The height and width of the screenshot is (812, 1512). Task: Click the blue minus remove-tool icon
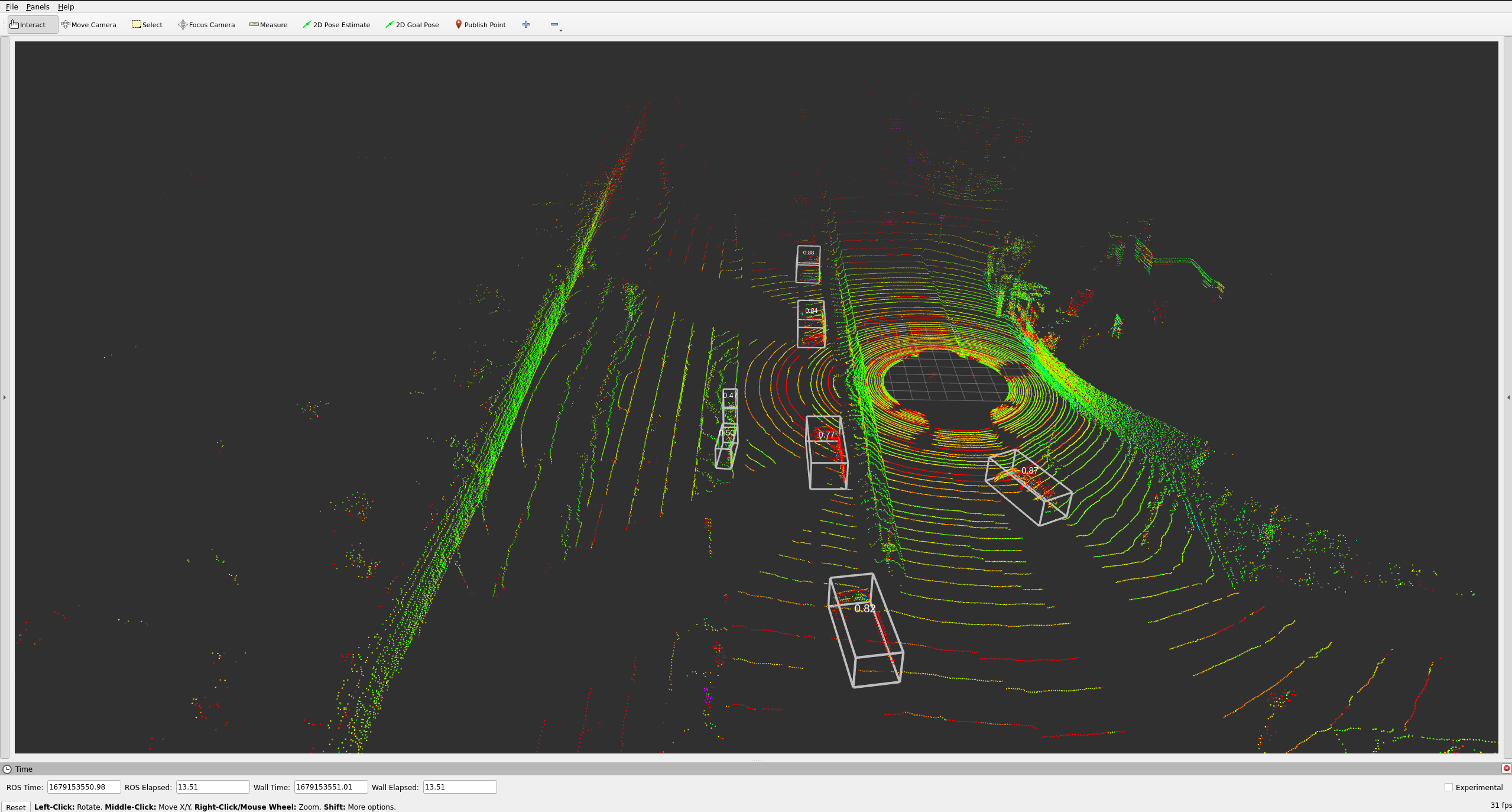554,24
